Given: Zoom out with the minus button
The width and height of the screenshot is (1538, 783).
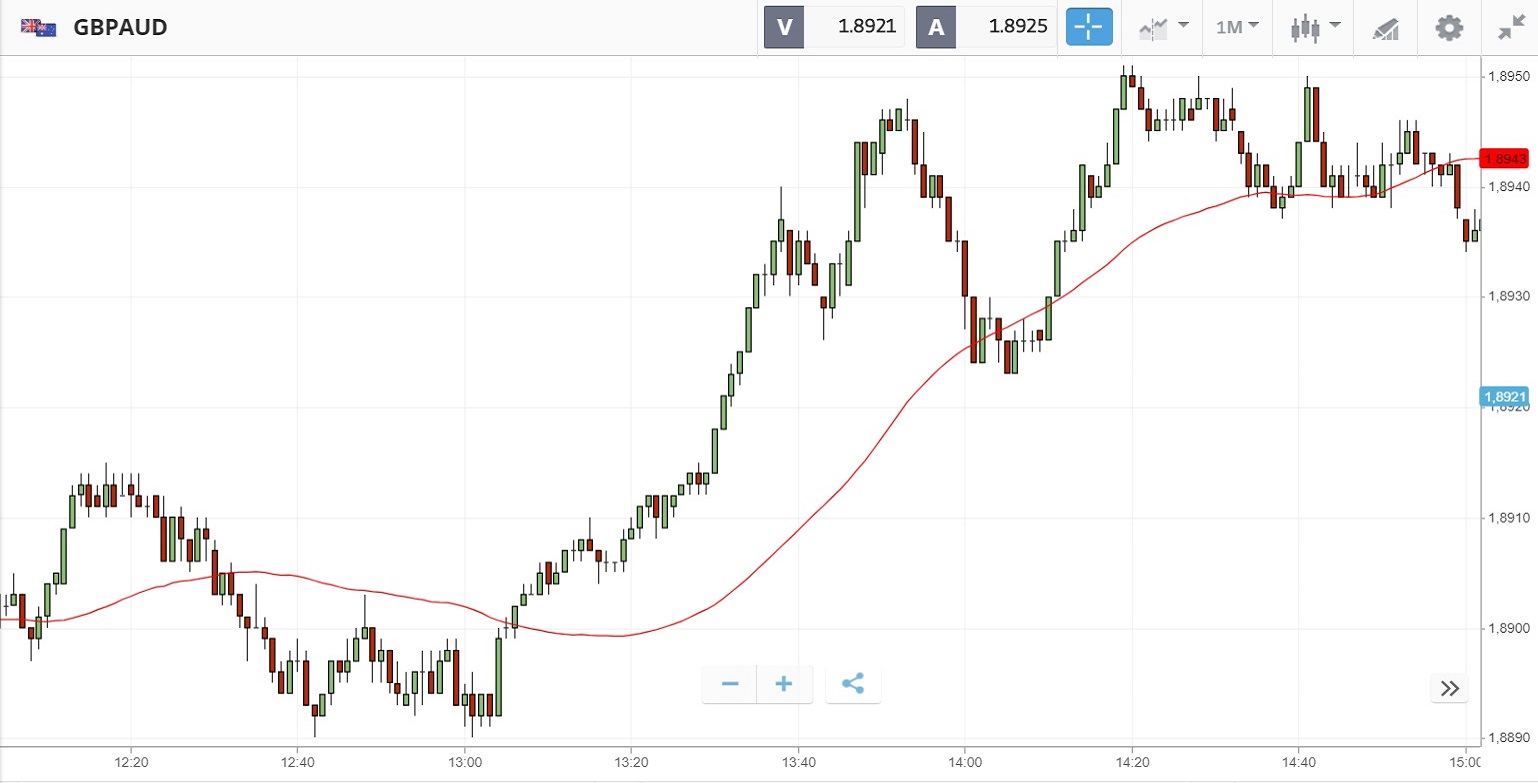Looking at the screenshot, I should (730, 684).
